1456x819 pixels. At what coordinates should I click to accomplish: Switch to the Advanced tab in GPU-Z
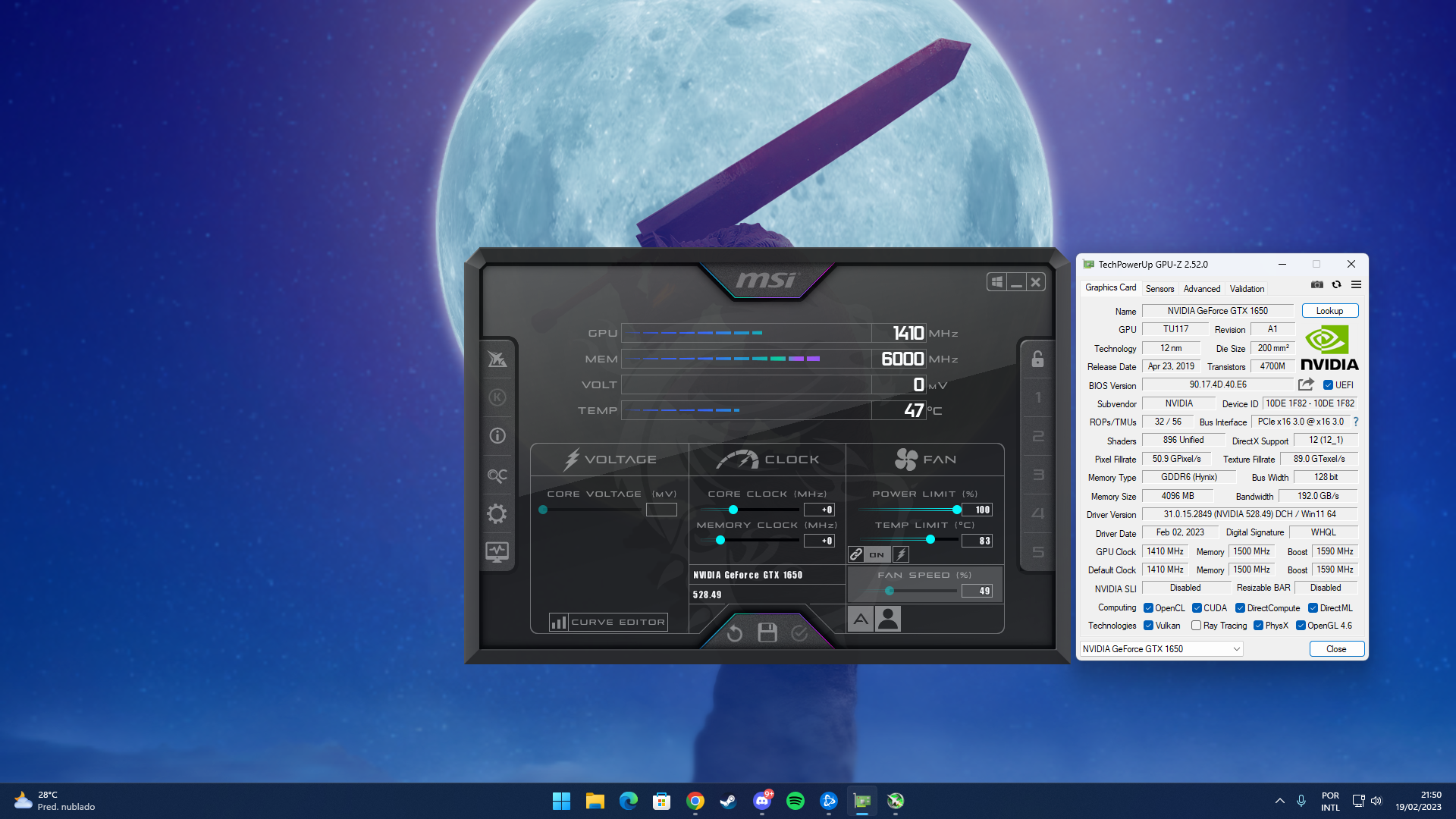(x=1202, y=289)
